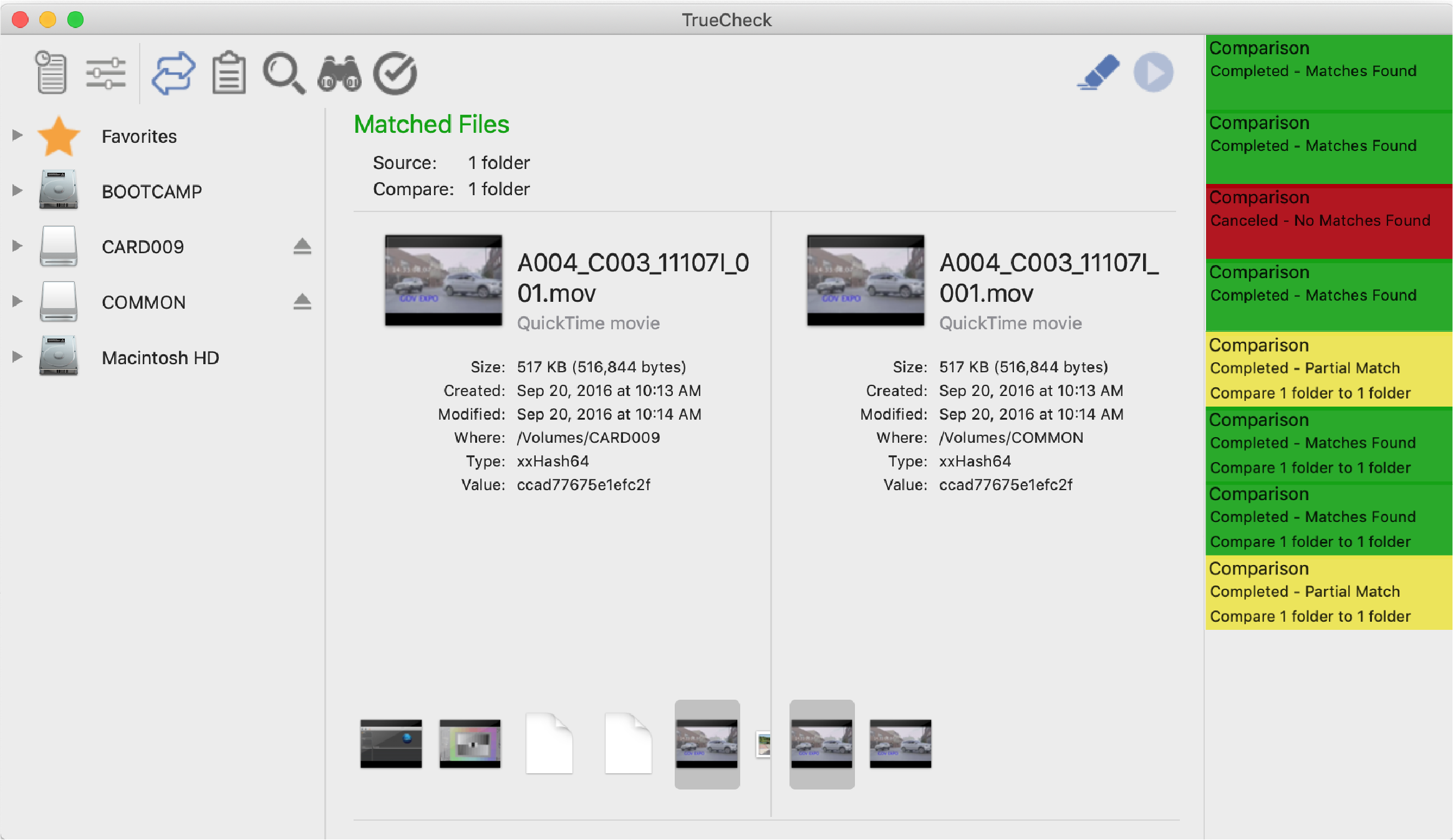
Task: Expand the BOOTCAMP drive tree
Action: [17, 190]
